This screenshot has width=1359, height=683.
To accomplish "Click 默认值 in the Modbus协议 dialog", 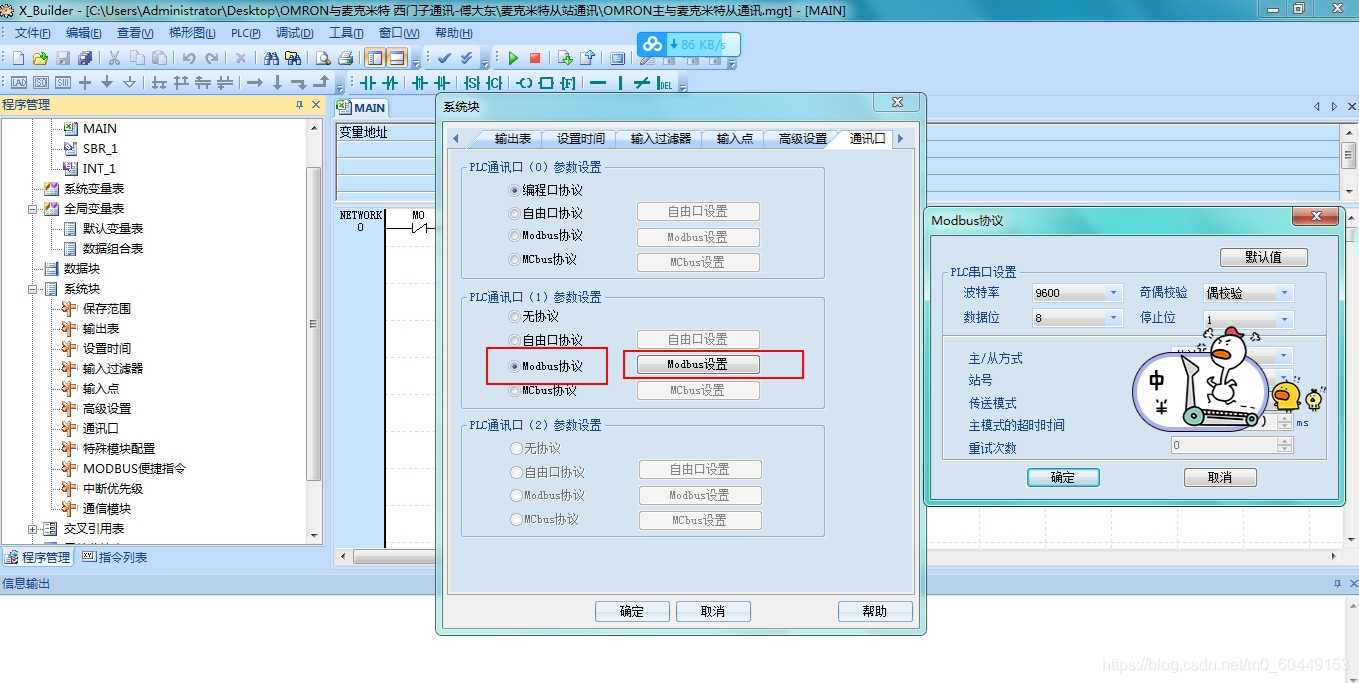I will pyautogui.click(x=1264, y=257).
